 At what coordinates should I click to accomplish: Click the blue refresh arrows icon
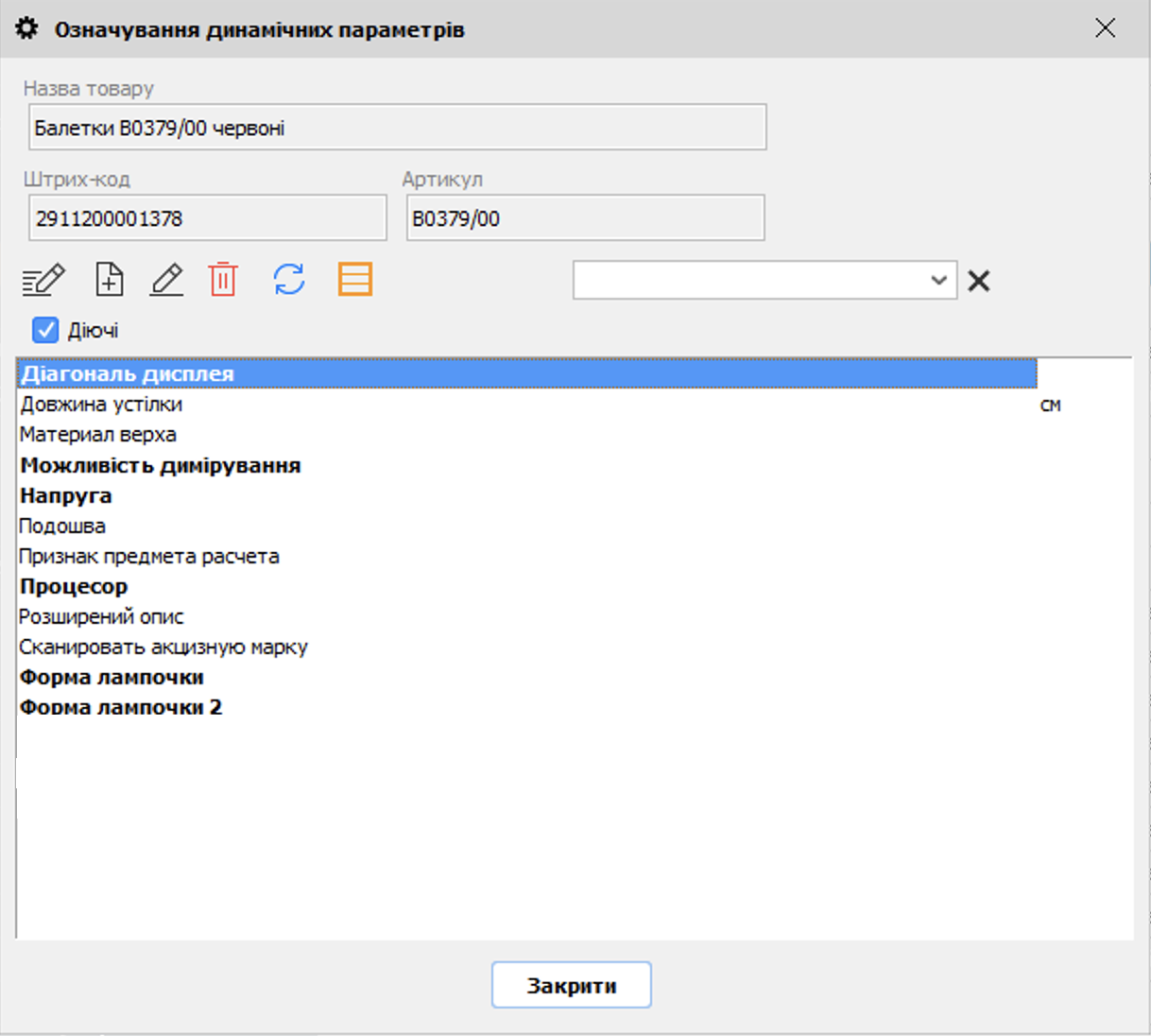[x=289, y=280]
